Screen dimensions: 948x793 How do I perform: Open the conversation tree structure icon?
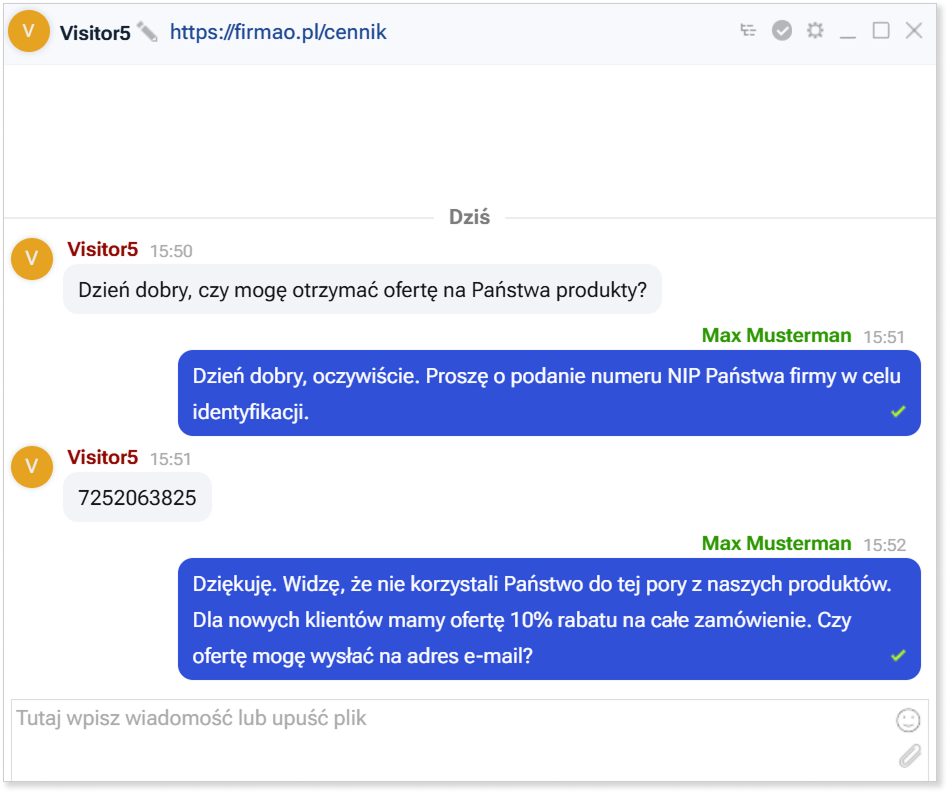point(748,31)
